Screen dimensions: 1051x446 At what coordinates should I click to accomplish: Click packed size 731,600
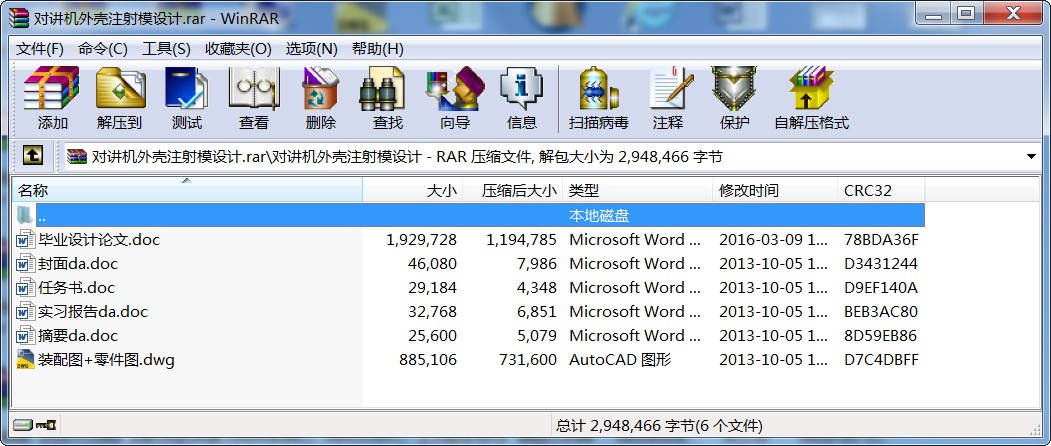click(528, 359)
